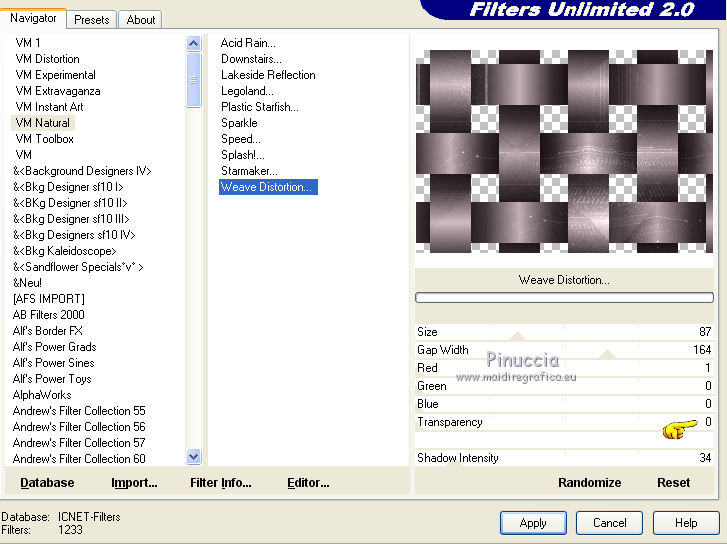Select the [AFS IMPORT] category

49,299
